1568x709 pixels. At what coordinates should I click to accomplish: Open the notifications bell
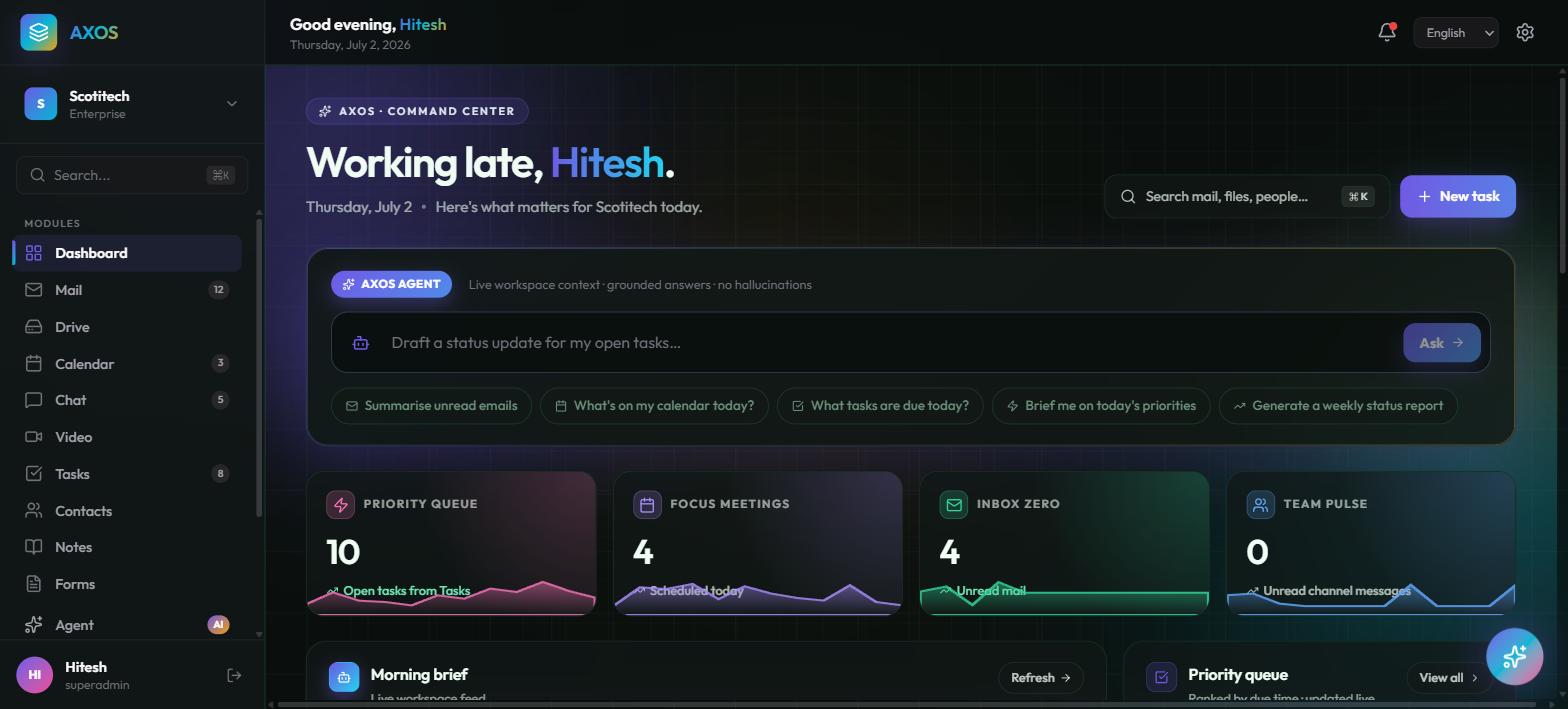(1387, 32)
